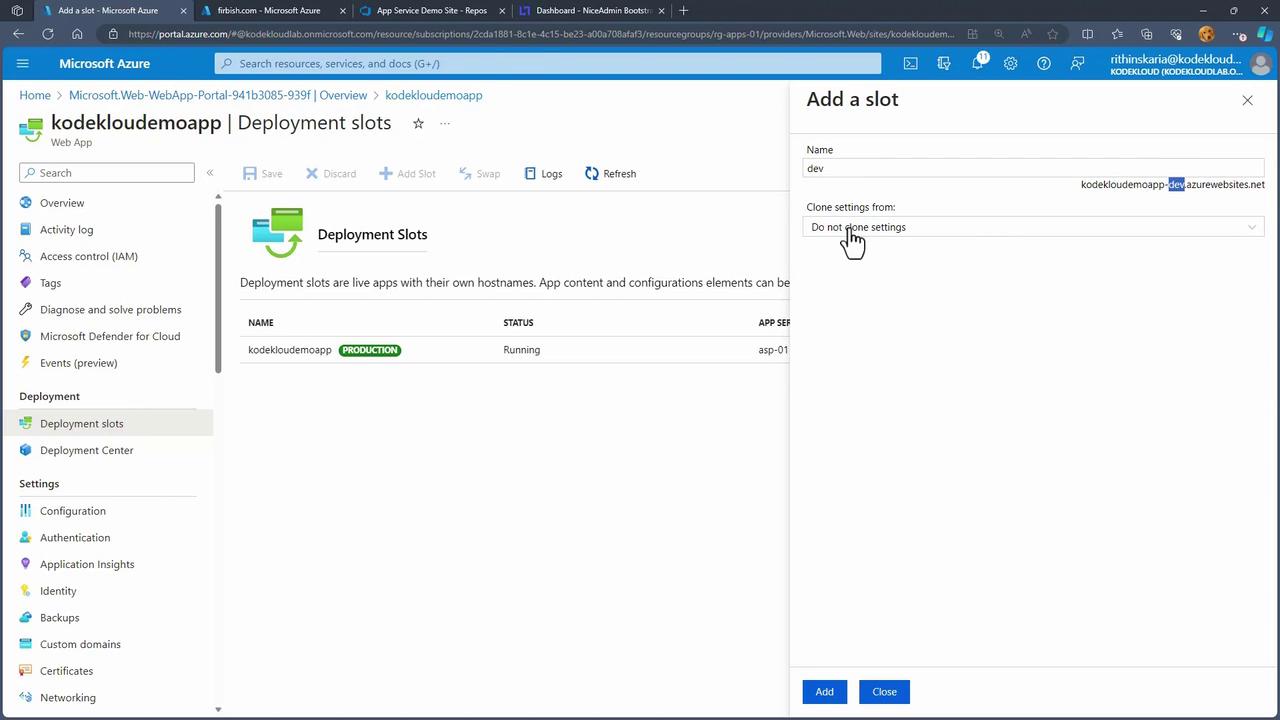Screen dimensions: 1280x720
Task: Open the browser home page
Action: [x=77, y=34]
